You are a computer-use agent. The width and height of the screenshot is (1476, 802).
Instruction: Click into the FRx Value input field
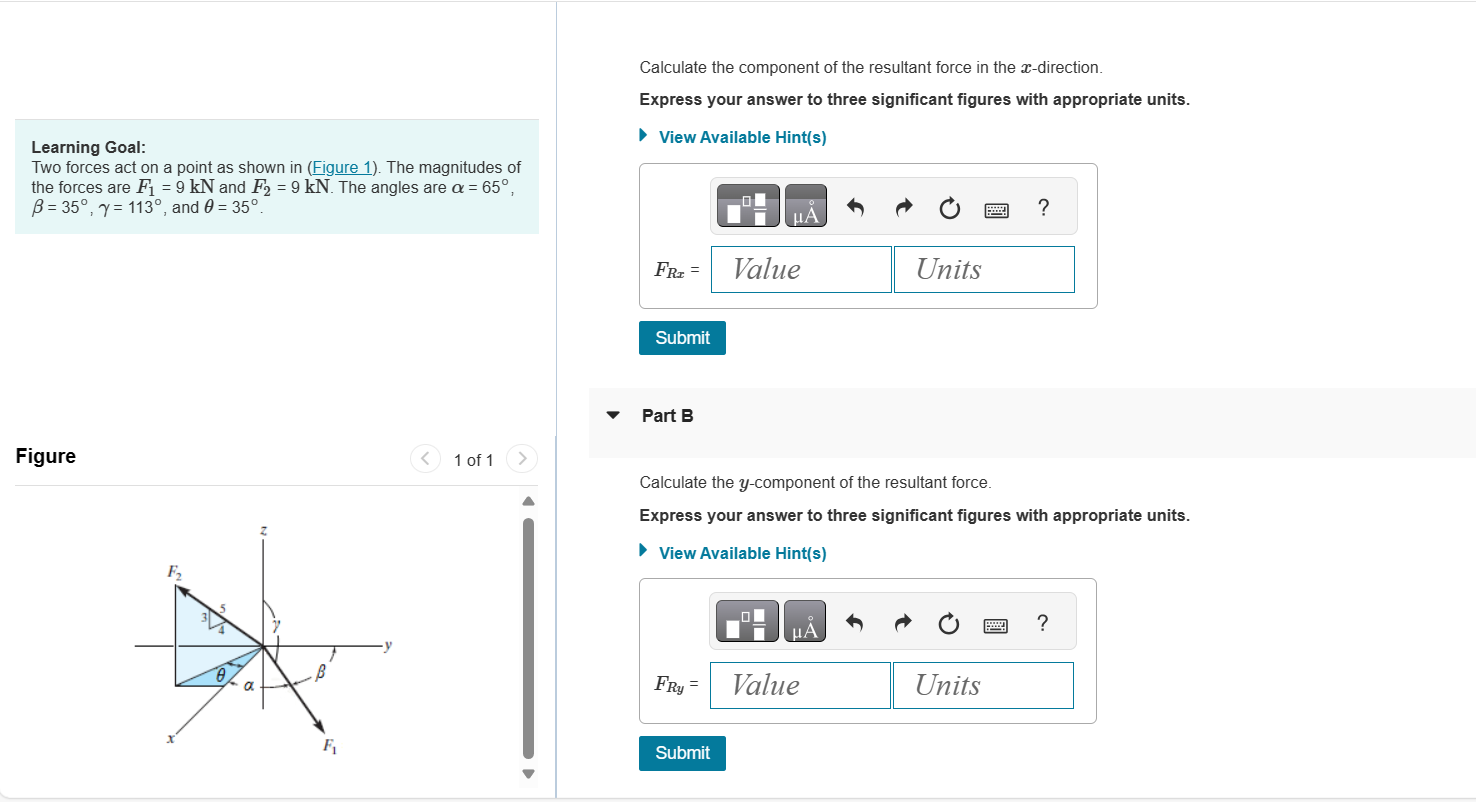click(800, 269)
